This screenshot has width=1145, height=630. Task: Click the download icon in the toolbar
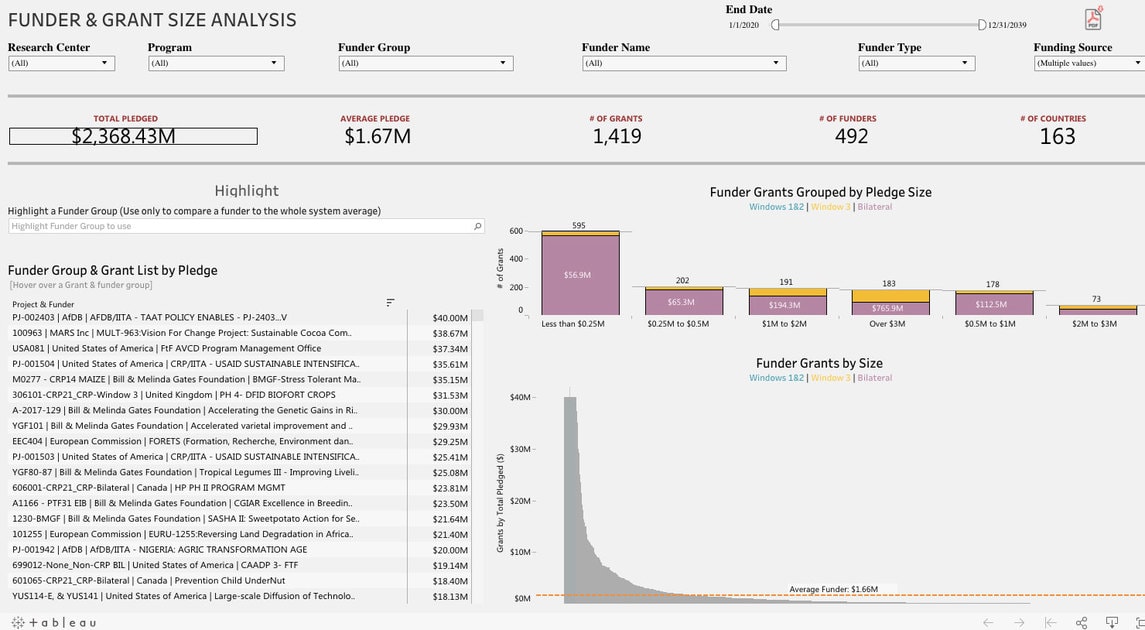pyautogui.click(x=1111, y=622)
